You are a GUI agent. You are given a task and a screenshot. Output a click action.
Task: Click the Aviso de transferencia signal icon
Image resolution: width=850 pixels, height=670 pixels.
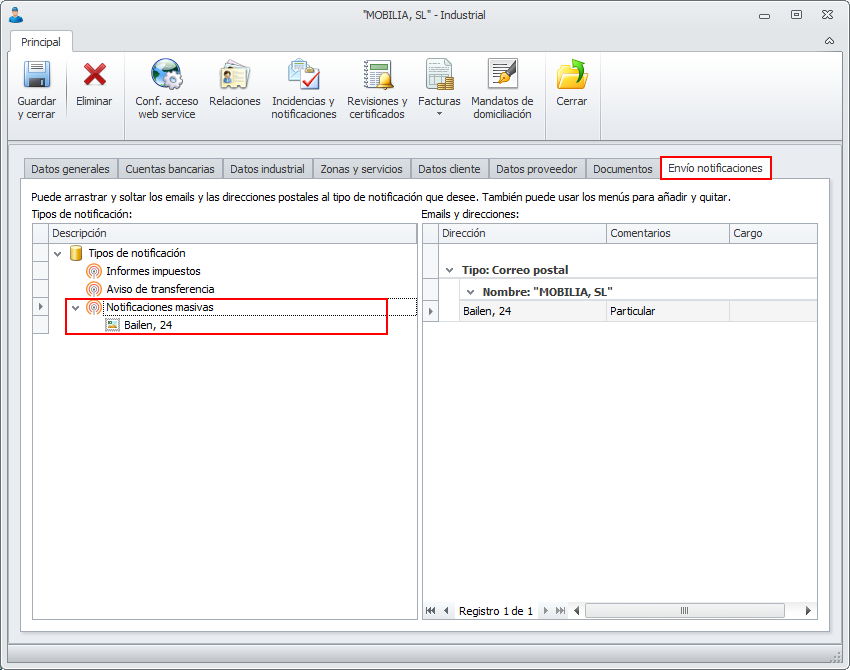point(94,289)
